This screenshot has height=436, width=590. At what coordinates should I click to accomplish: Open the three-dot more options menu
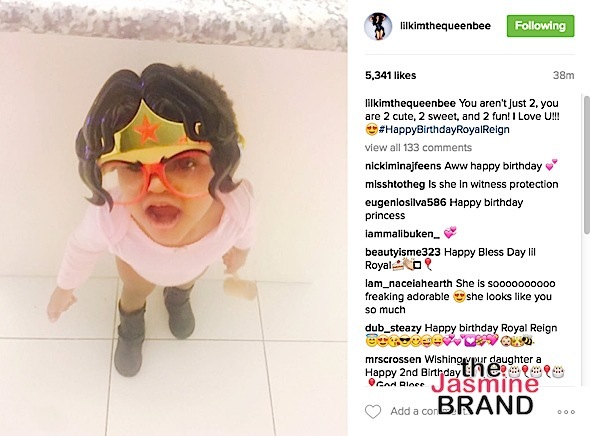click(x=566, y=412)
